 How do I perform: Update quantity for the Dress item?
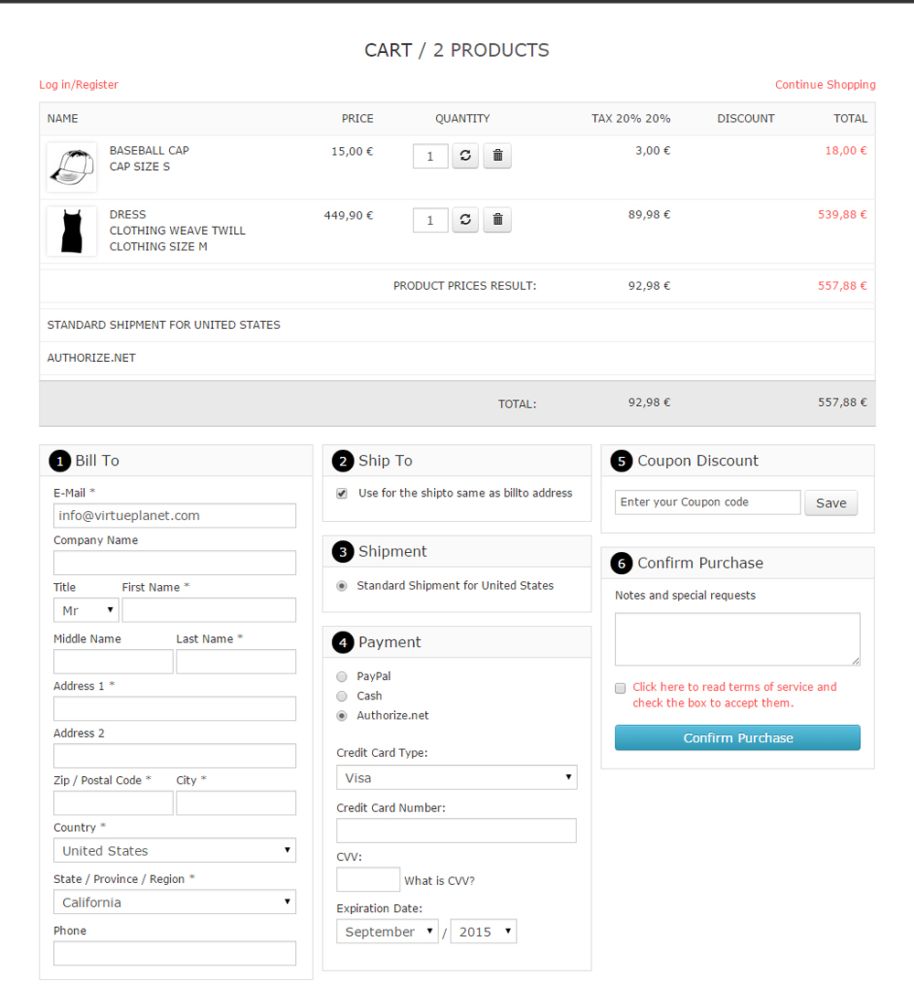465,220
